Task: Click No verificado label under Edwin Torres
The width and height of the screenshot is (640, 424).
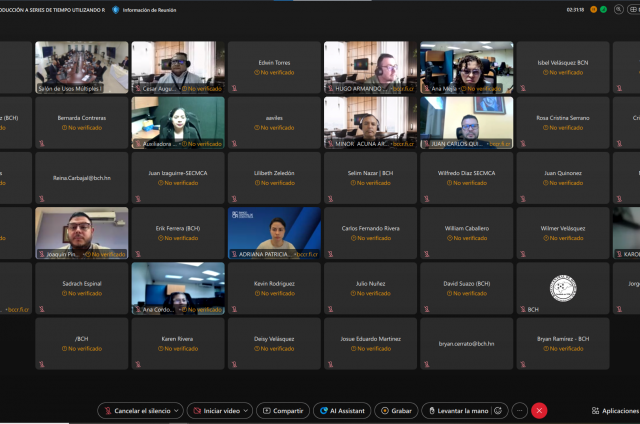Action: (x=274, y=72)
